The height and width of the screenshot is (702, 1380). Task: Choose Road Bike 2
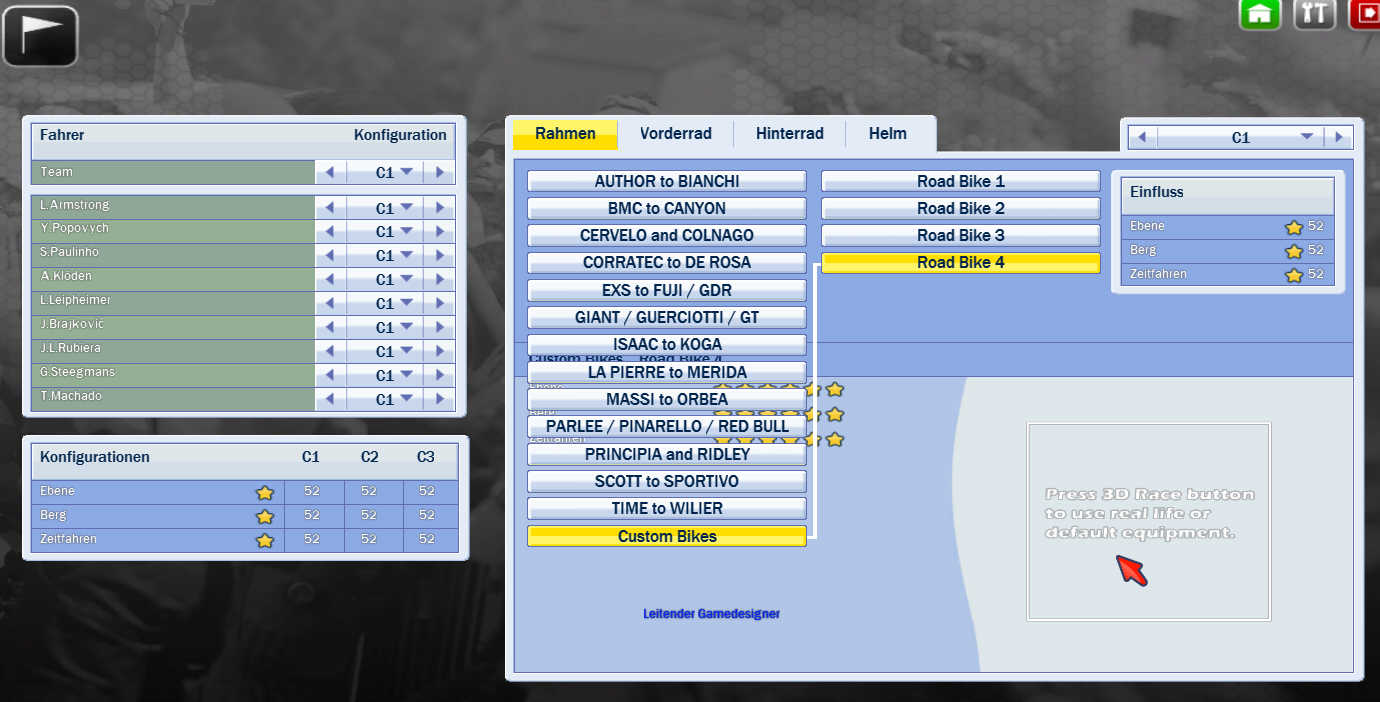tap(960, 209)
